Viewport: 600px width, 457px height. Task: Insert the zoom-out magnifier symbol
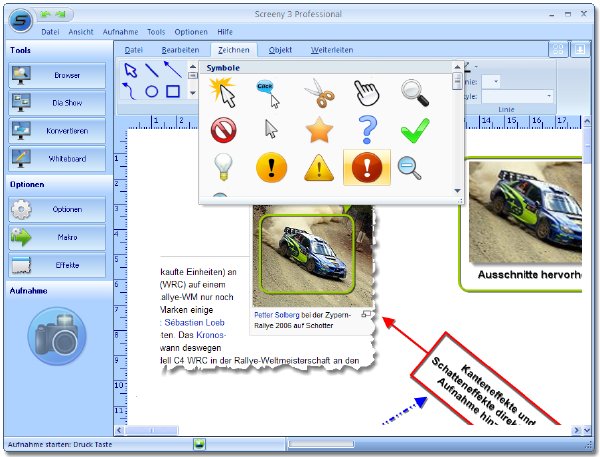pyautogui.click(x=409, y=168)
